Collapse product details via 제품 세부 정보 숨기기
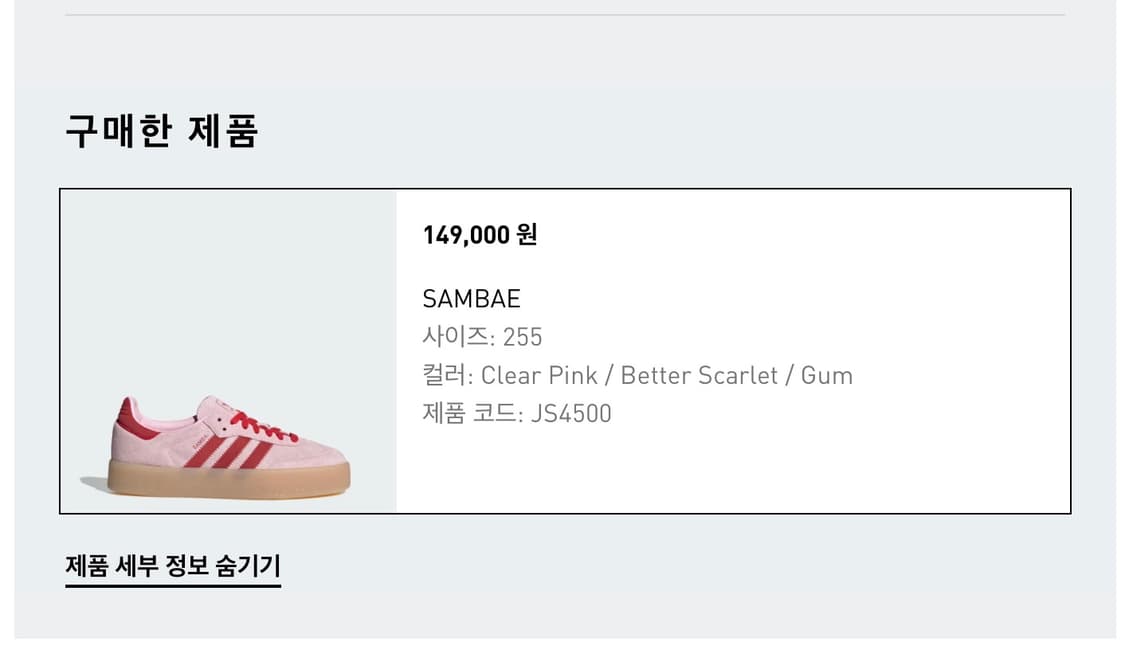The height and width of the screenshot is (653, 1125). (x=172, y=565)
